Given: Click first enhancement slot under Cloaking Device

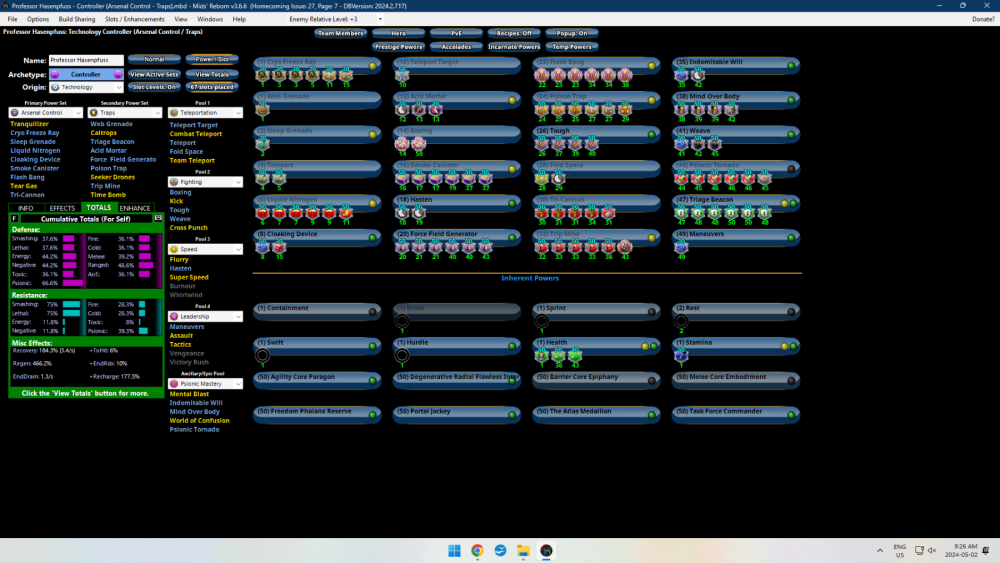Looking at the screenshot, I should [262, 247].
